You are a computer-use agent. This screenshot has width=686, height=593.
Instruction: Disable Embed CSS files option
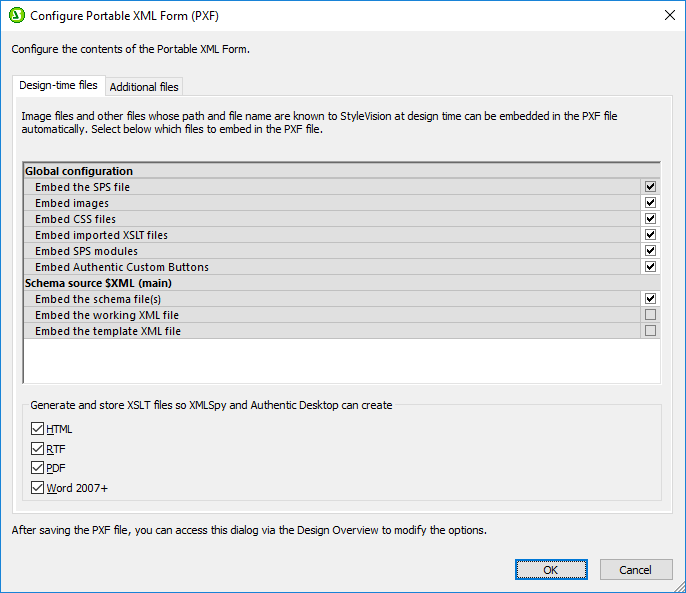[x=650, y=219]
